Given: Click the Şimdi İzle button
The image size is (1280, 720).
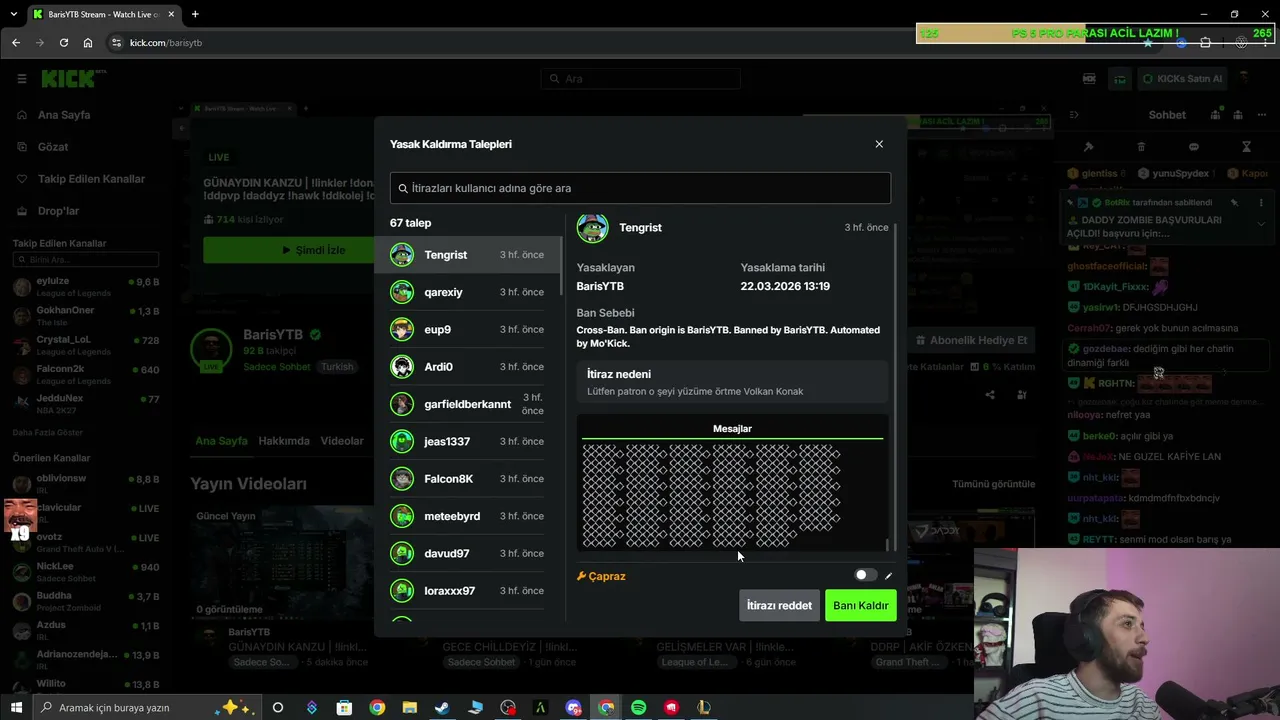Looking at the screenshot, I should pyautogui.click(x=313, y=250).
